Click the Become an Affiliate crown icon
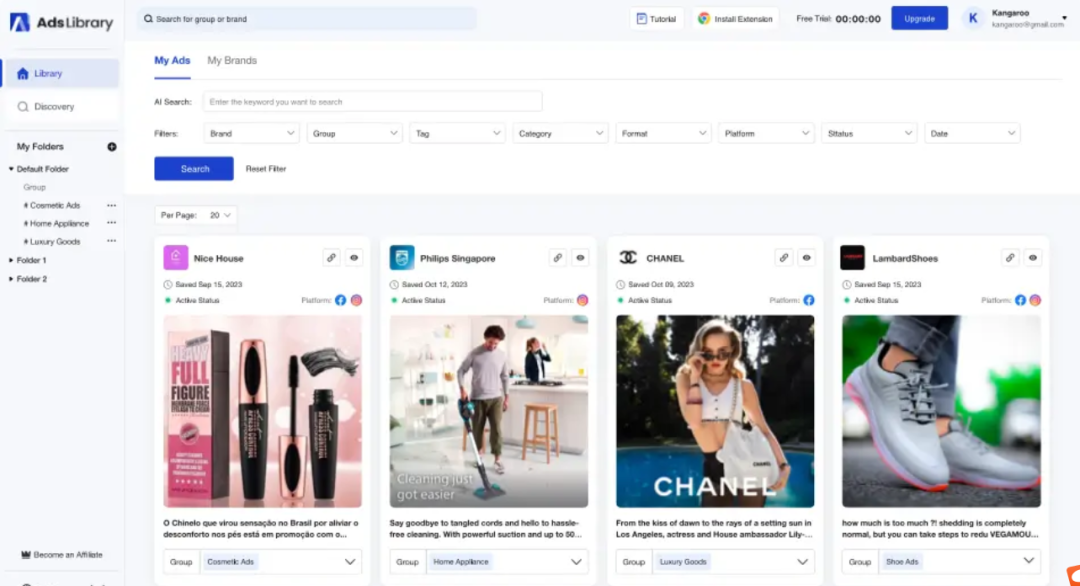1080x586 pixels. click(26, 554)
